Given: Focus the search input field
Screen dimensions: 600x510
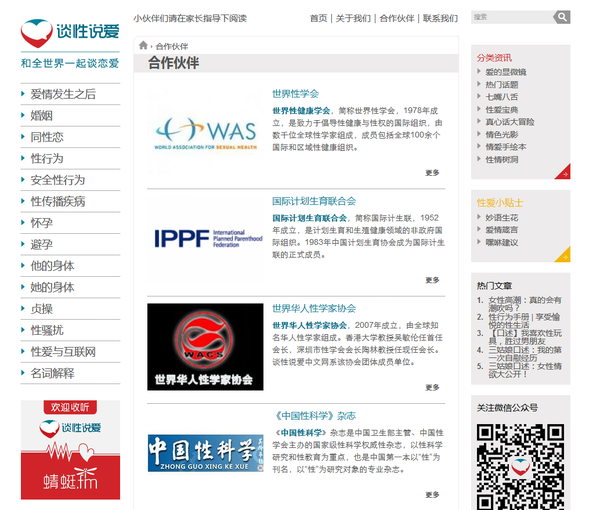Looking at the screenshot, I should (x=512, y=17).
